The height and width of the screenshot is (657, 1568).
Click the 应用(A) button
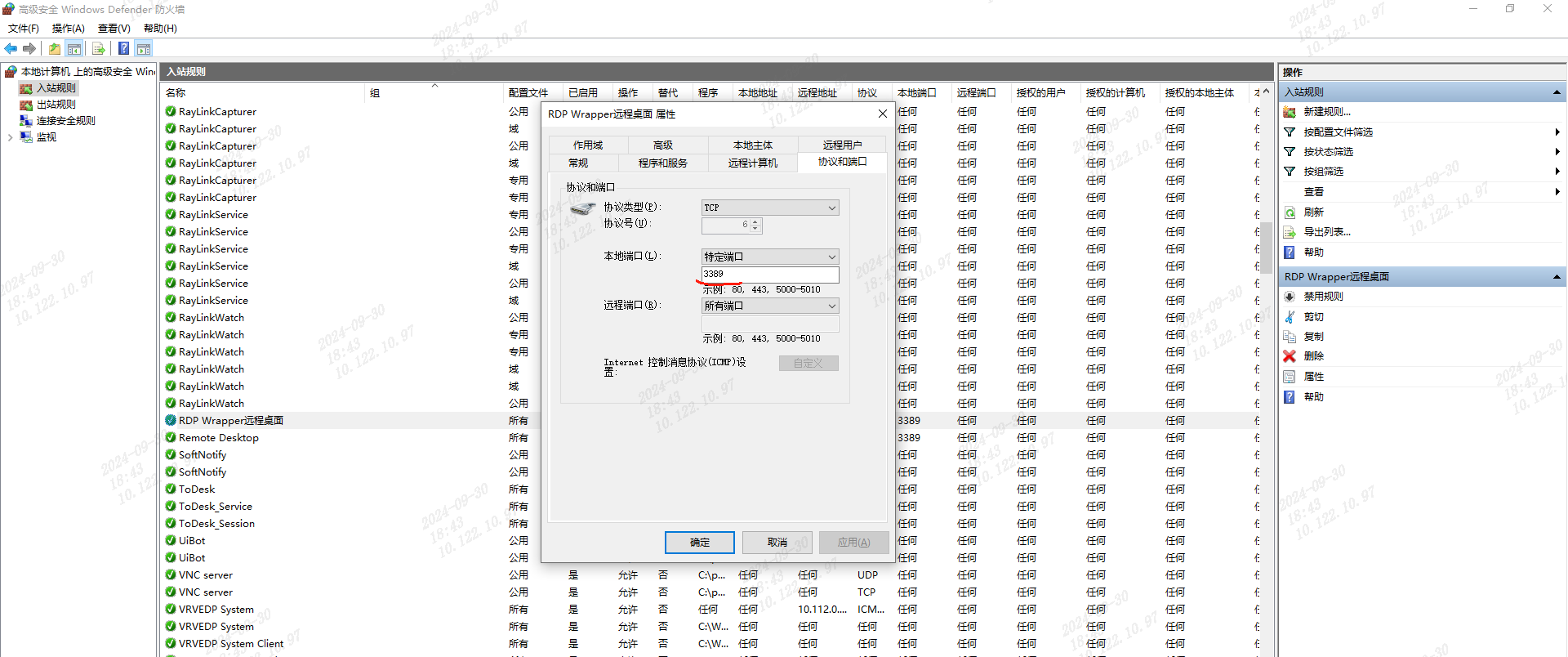pos(854,543)
